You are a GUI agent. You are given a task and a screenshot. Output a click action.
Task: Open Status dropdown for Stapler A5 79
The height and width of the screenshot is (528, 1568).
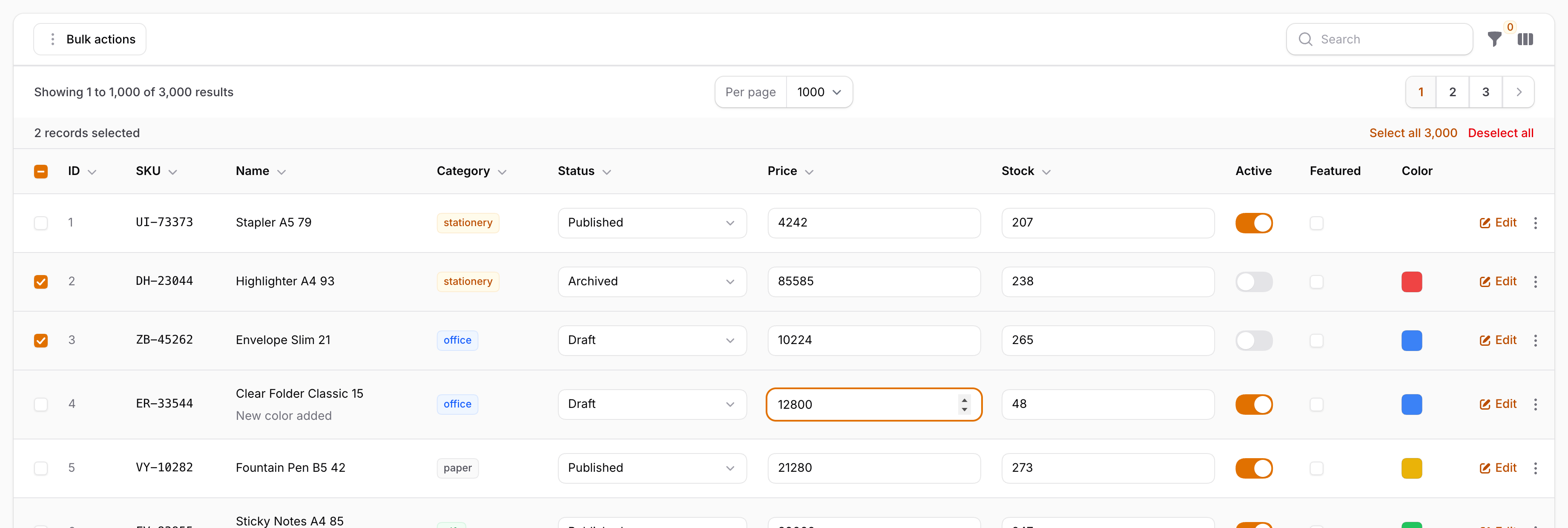(x=652, y=223)
